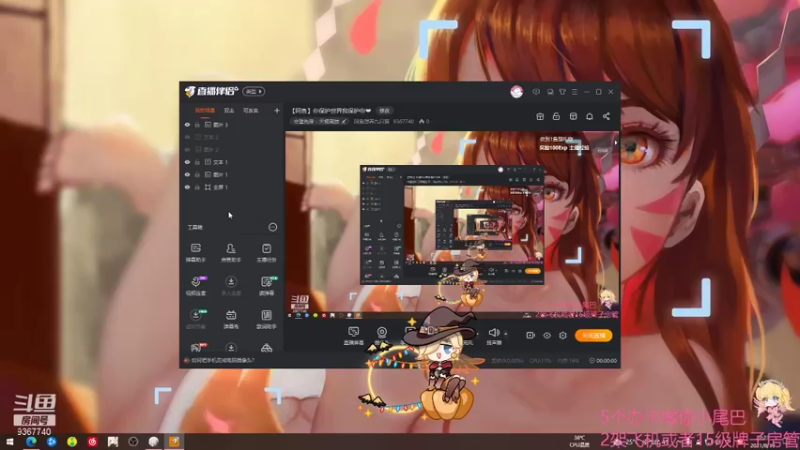Toggle visibility eye of 图片 1 layer
This screenshot has height=450, width=800.
187,175
